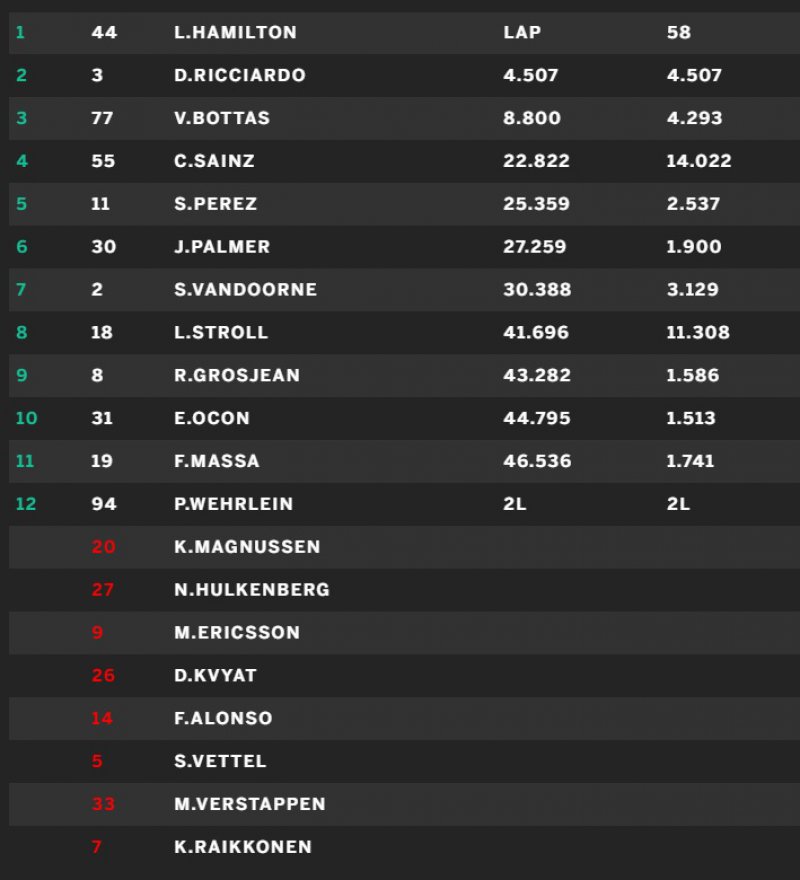Click red car number 33 for Verstappen
800x880 pixels.
104,804
